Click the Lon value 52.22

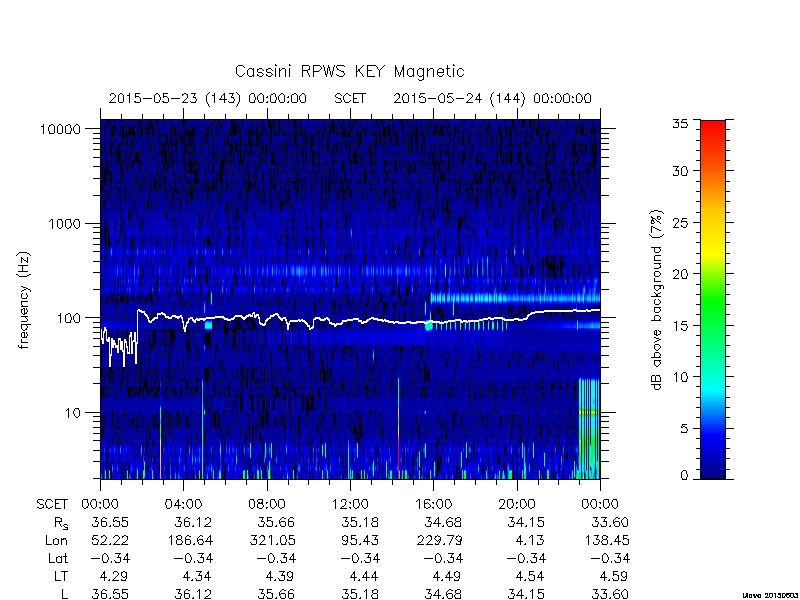(110, 540)
